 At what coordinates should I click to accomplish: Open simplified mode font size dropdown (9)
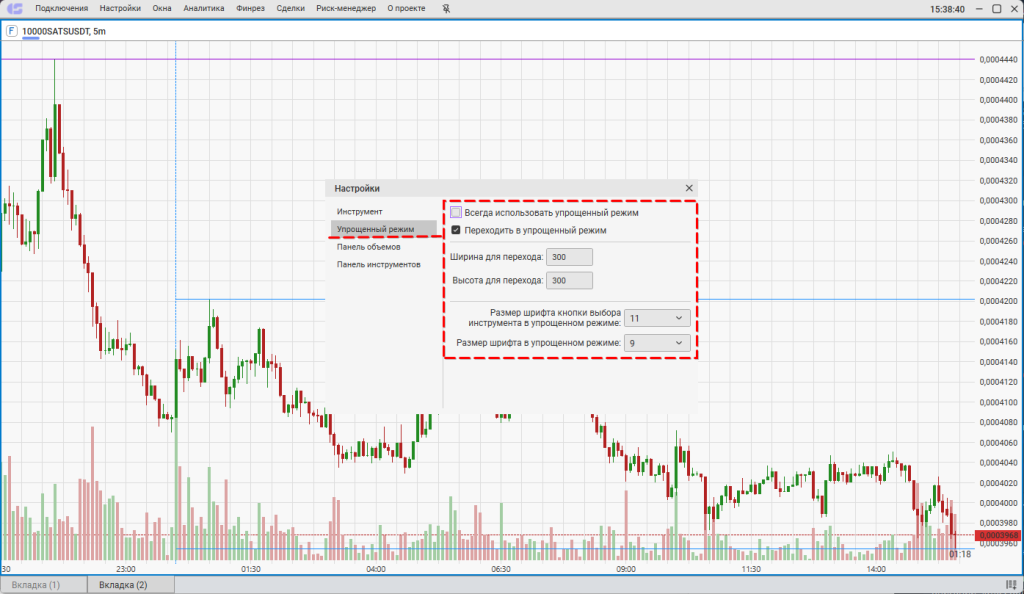657,343
